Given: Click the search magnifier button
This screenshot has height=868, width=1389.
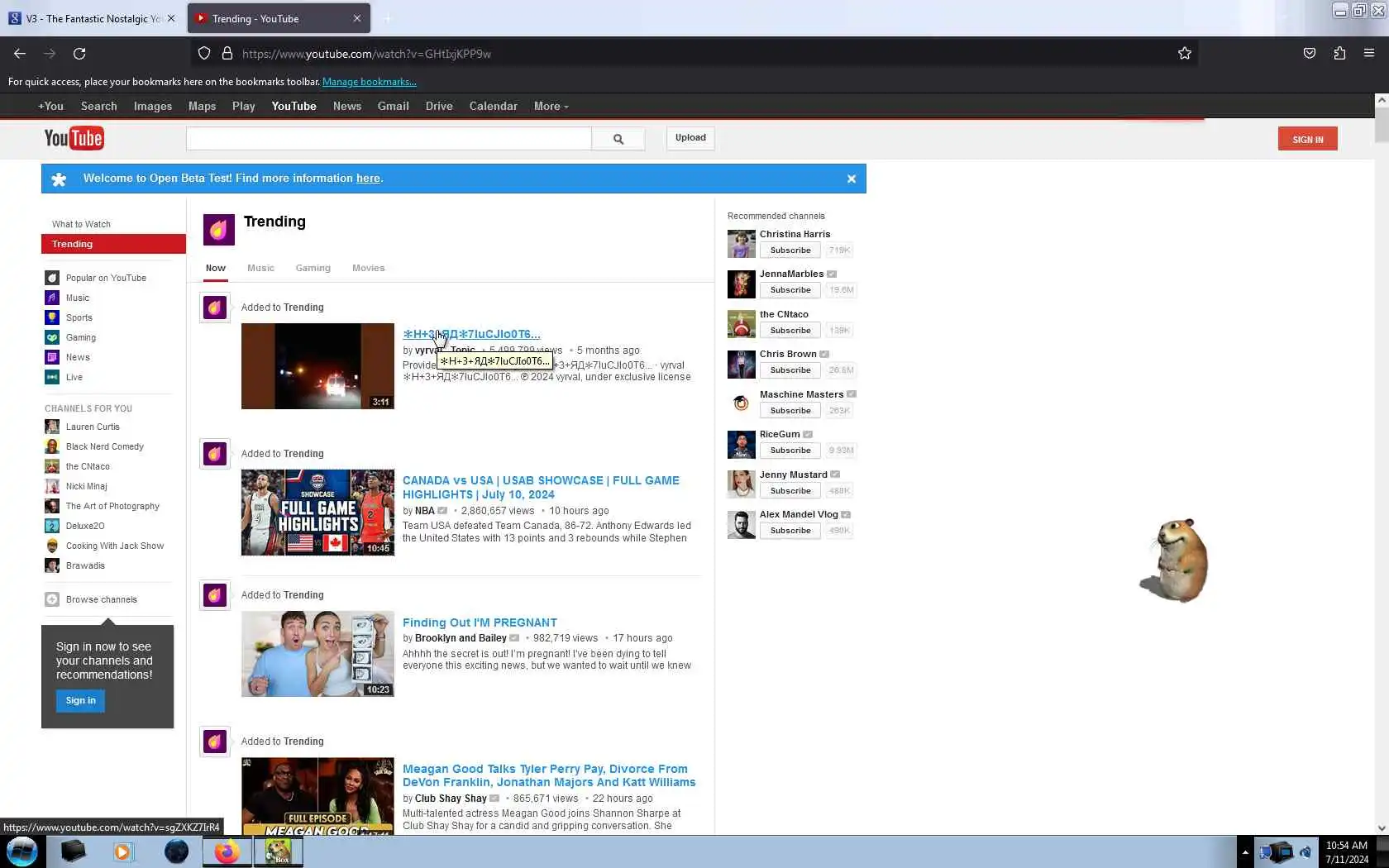Looking at the screenshot, I should point(618,139).
